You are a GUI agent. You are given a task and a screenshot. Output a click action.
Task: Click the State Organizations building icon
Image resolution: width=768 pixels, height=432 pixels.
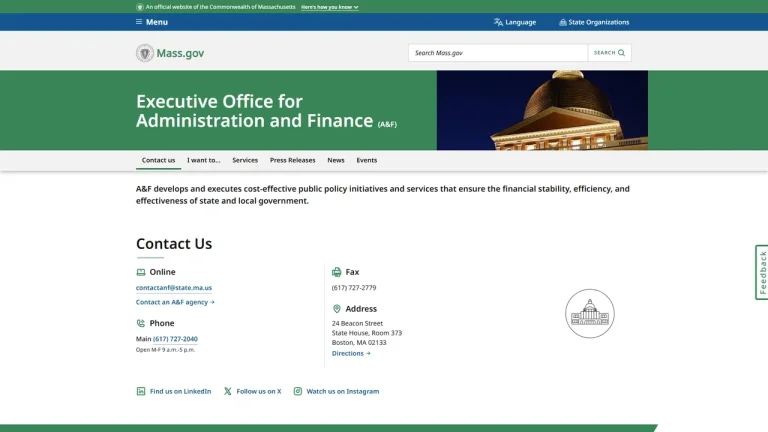(x=563, y=22)
